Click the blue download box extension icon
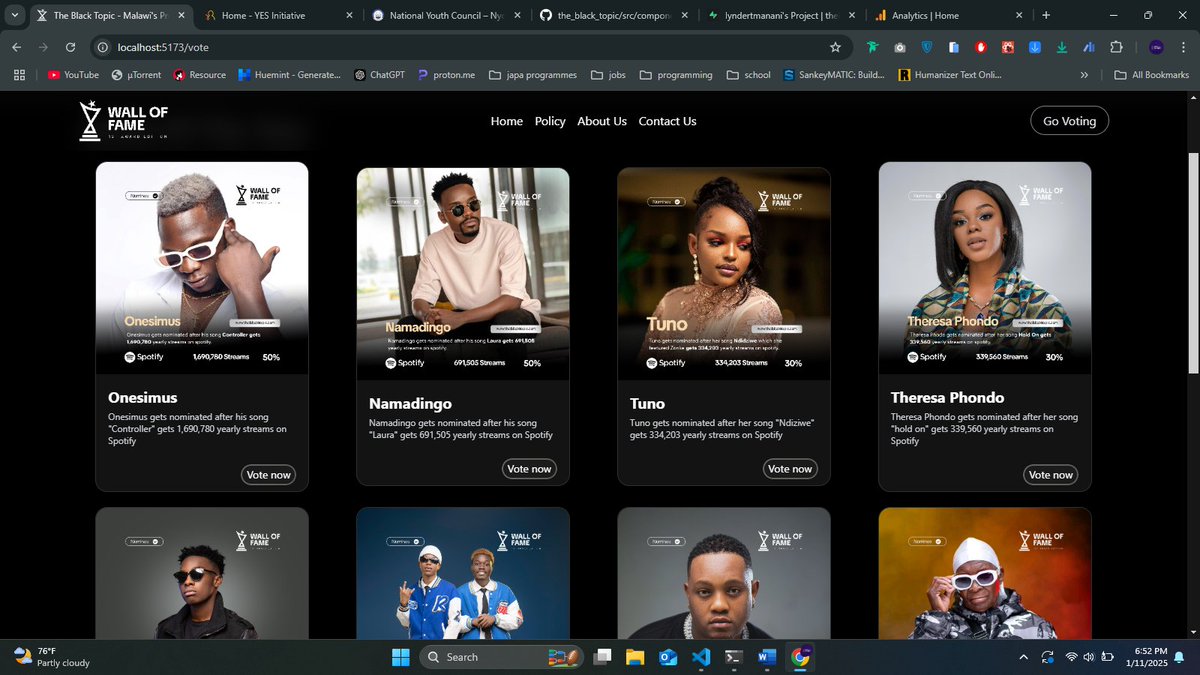Viewport: 1200px width, 675px height. pyautogui.click(x=1035, y=47)
